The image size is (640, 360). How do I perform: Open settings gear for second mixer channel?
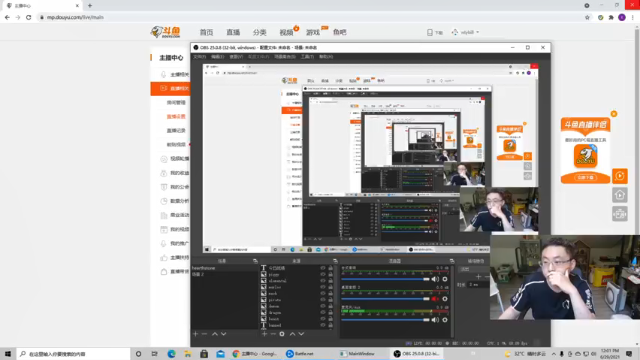[x=445, y=299]
